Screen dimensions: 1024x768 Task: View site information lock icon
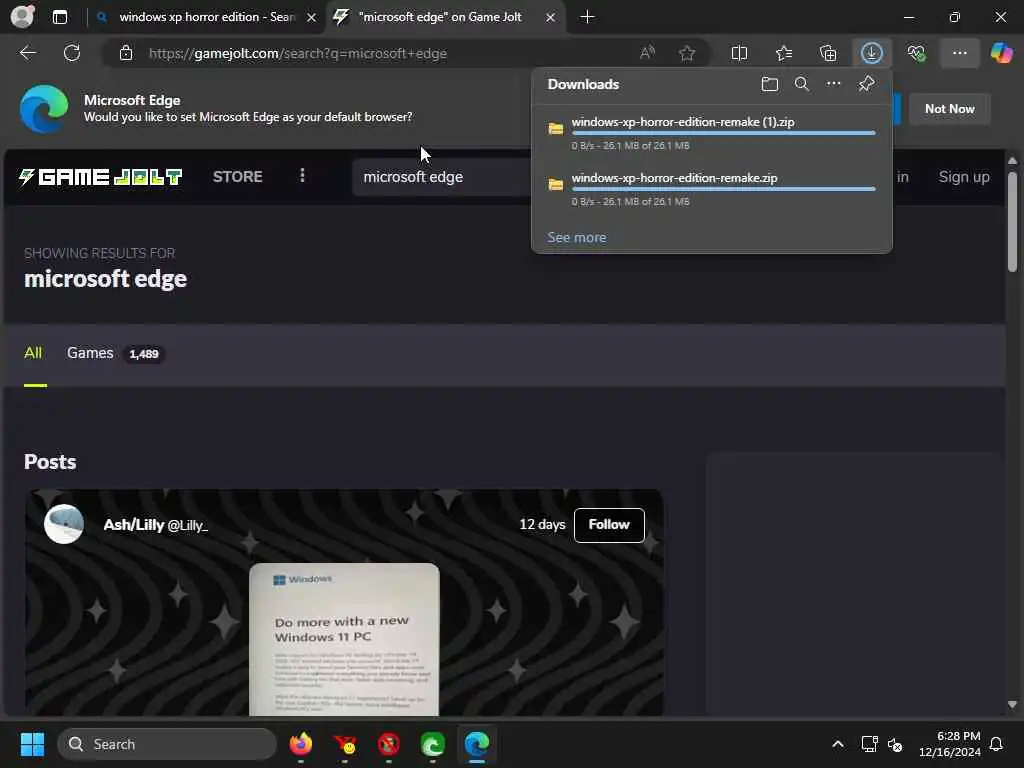click(126, 54)
